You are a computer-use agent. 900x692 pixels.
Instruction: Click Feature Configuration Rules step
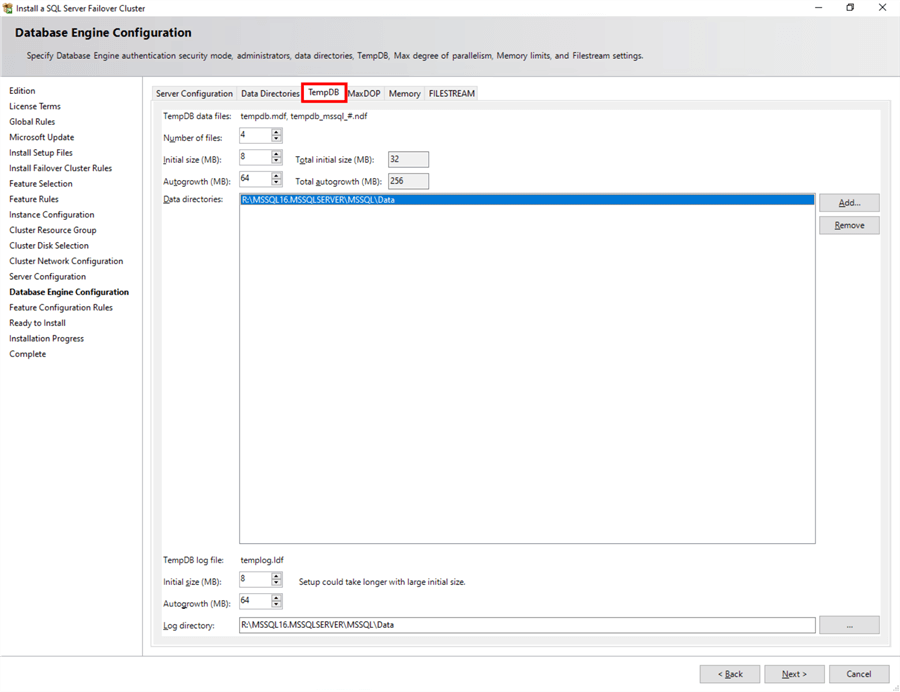tap(61, 308)
